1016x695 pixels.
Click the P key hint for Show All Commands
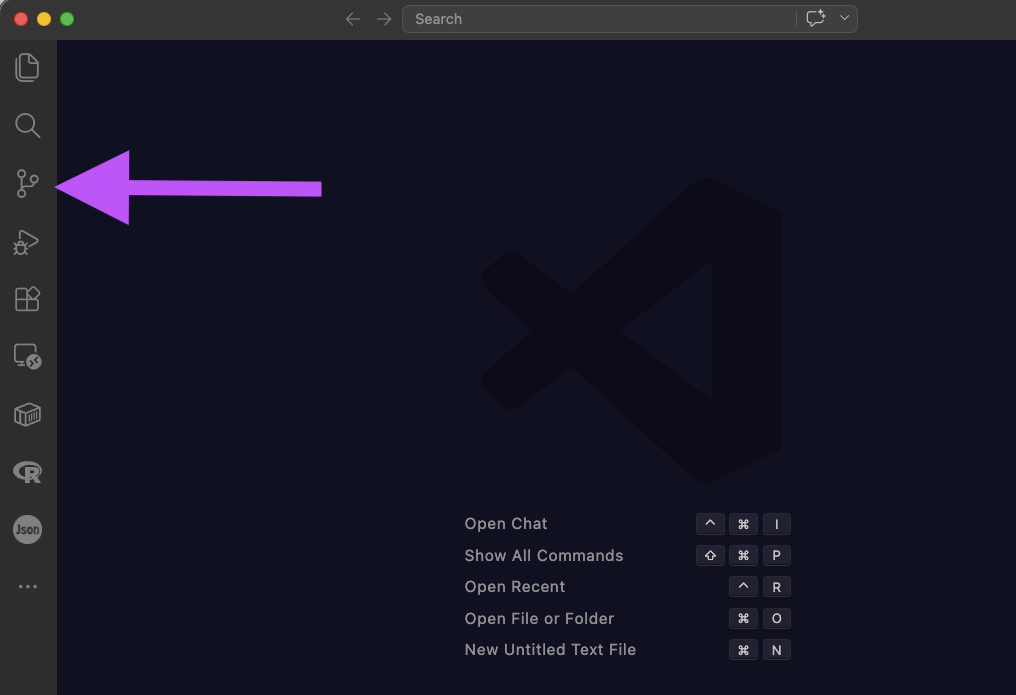pos(776,555)
